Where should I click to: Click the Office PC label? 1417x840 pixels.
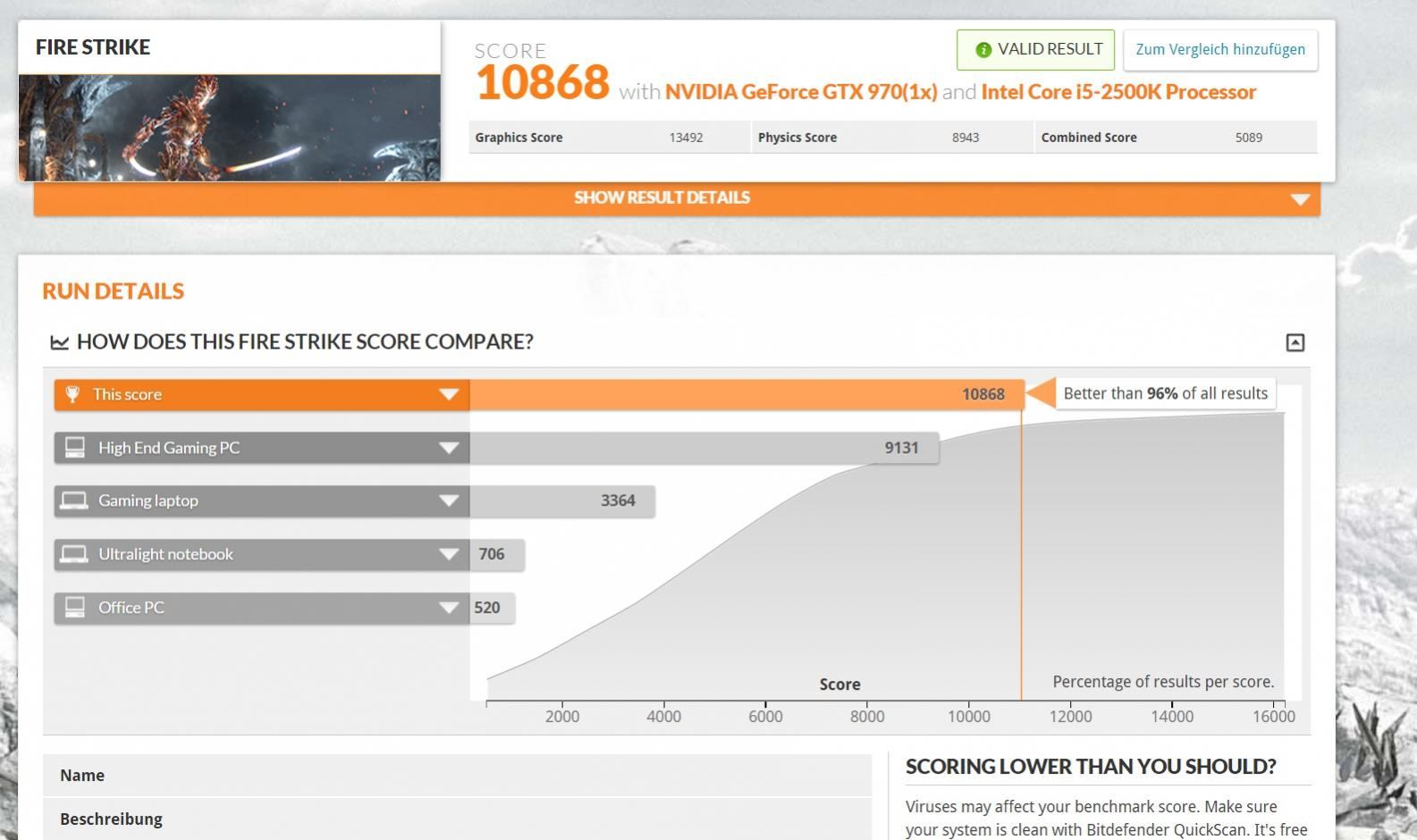[x=131, y=608]
